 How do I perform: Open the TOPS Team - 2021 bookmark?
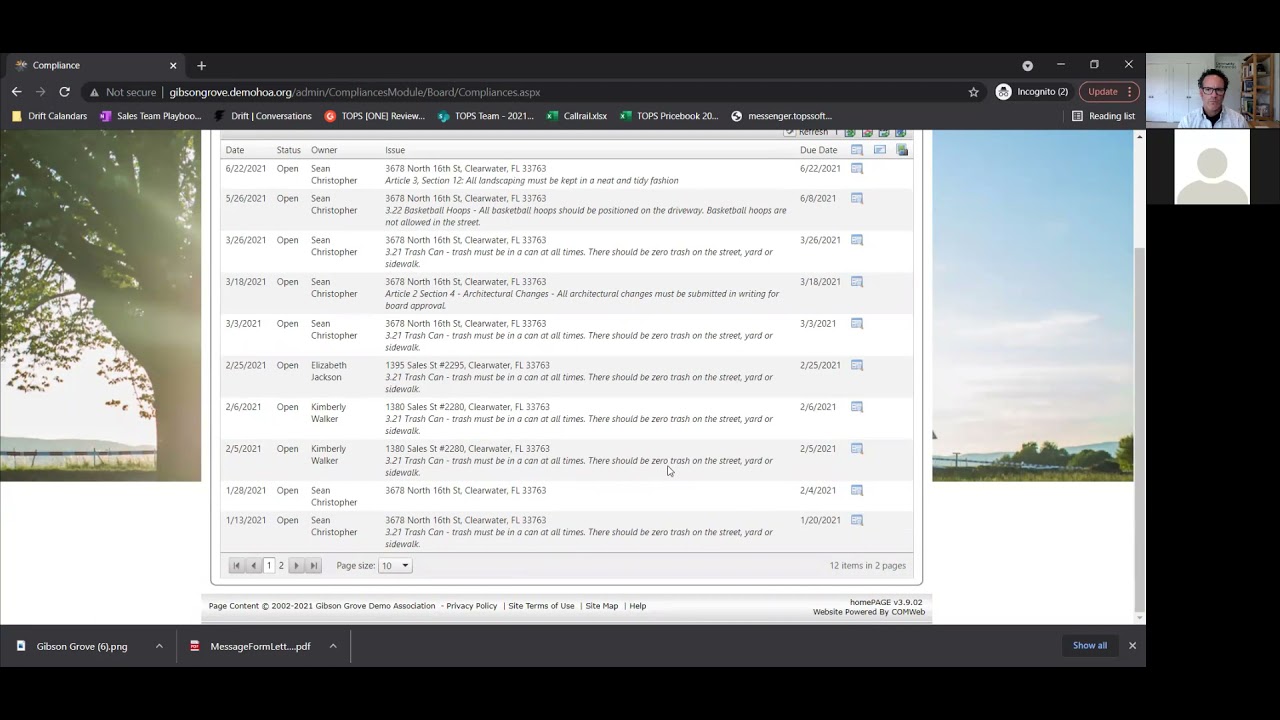tap(485, 116)
